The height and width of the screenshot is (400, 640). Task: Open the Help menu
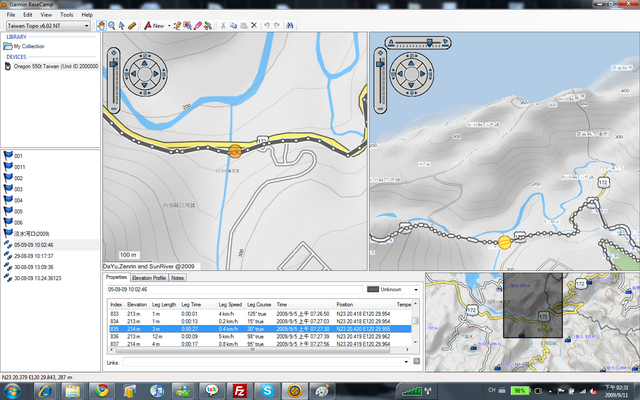coord(87,15)
